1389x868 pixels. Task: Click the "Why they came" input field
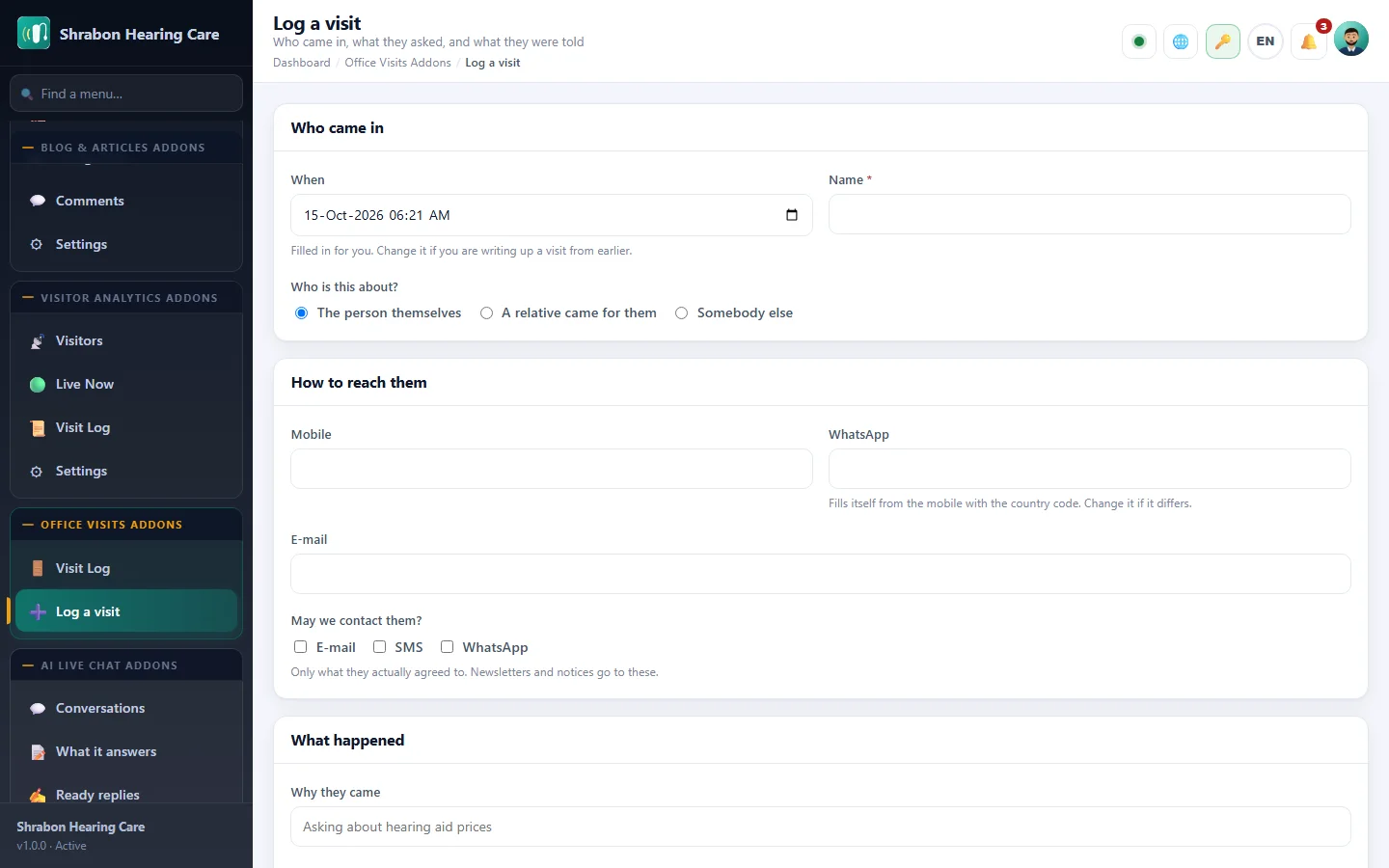(821, 827)
